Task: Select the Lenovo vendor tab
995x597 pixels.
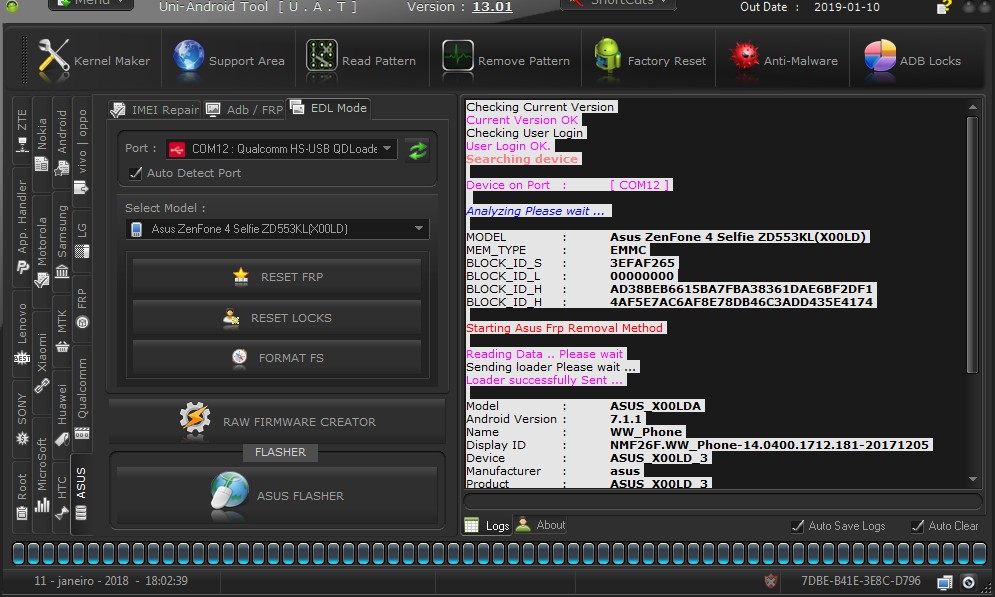Action: click(x=22, y=332)
